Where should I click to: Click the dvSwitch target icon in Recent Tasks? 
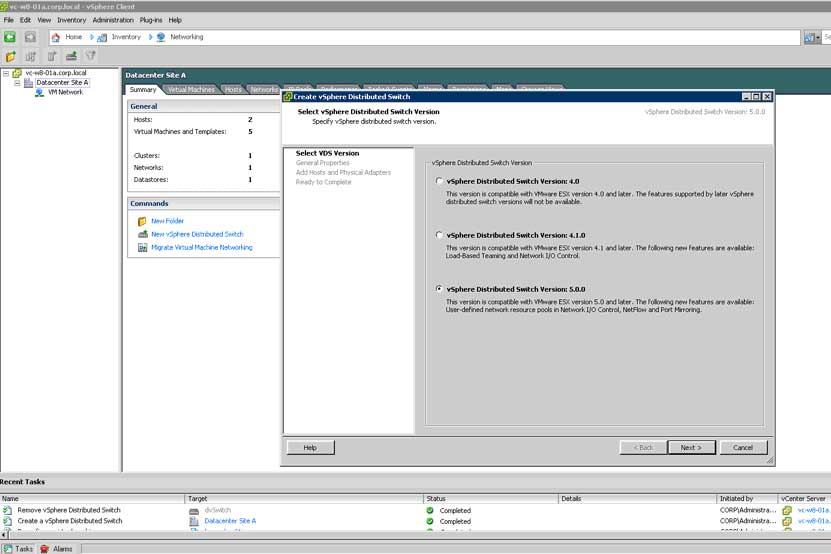click(x=194, y=511)
